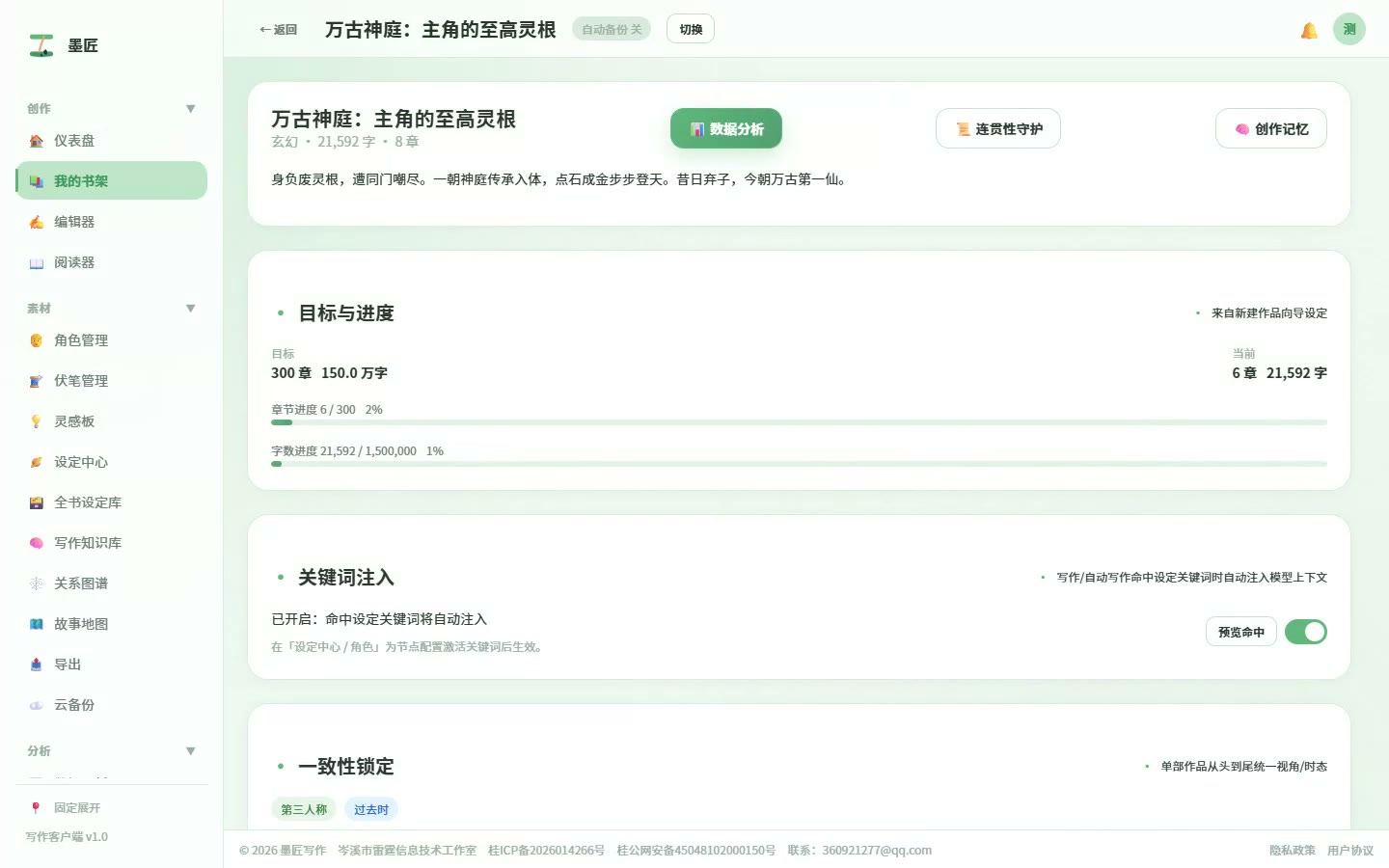Click the 数据分析 button
This screenshot has height=868, width=1389.
point(726,128)
